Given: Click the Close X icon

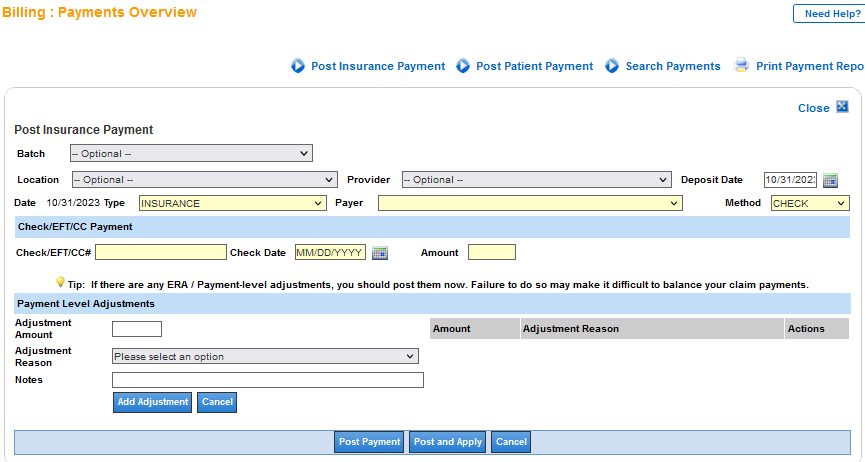Looking at the screenshot, I should [842, 107].
